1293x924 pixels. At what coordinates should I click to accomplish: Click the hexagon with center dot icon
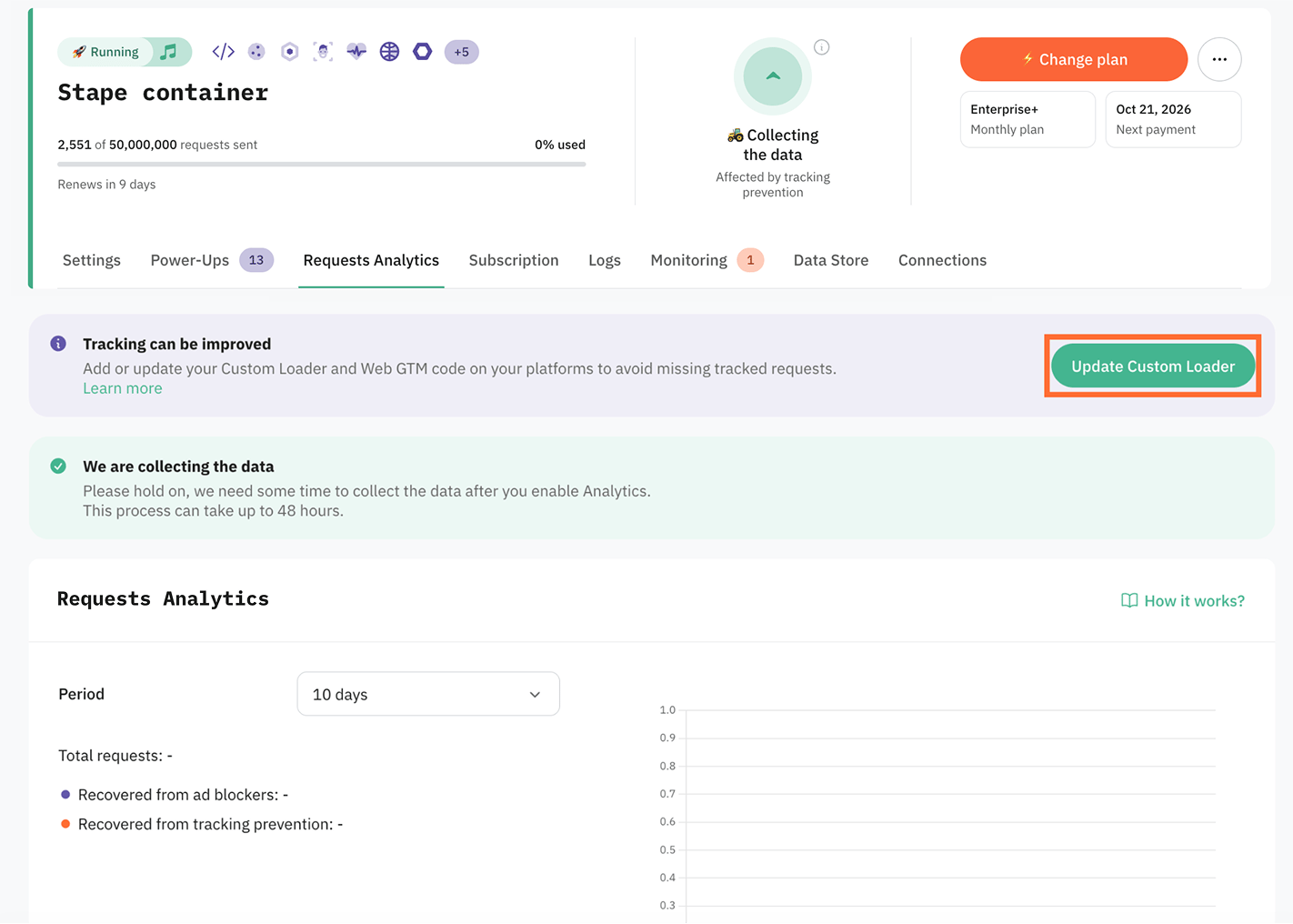[290, 52]
